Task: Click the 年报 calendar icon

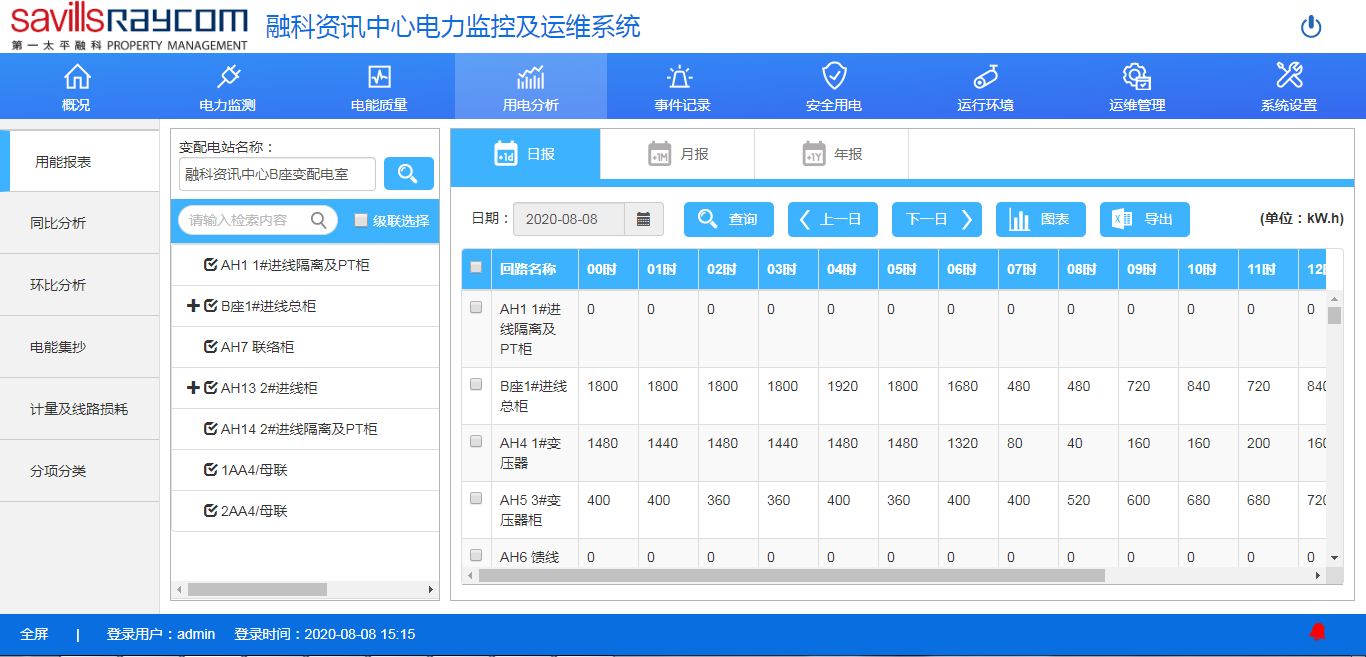Action: click(814, 154)
